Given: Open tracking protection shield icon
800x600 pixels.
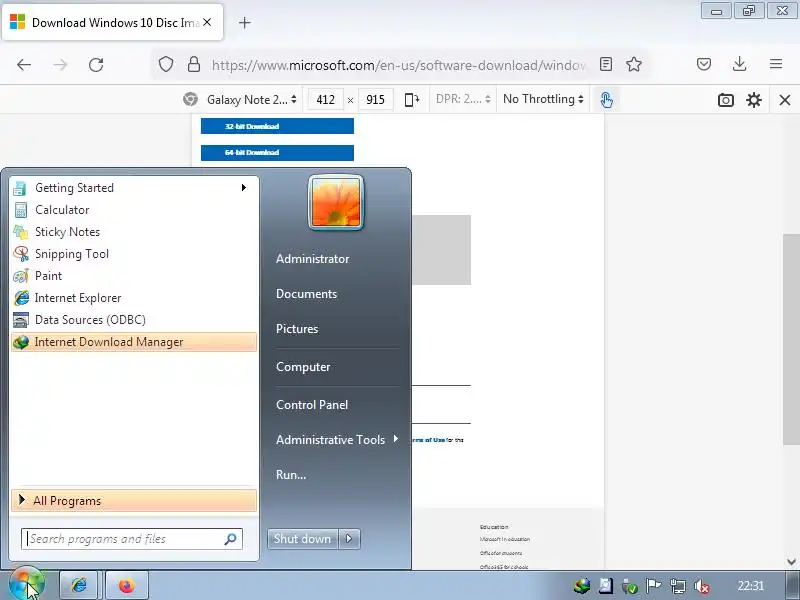Looking at the screenshot, I should coord(166,64).
